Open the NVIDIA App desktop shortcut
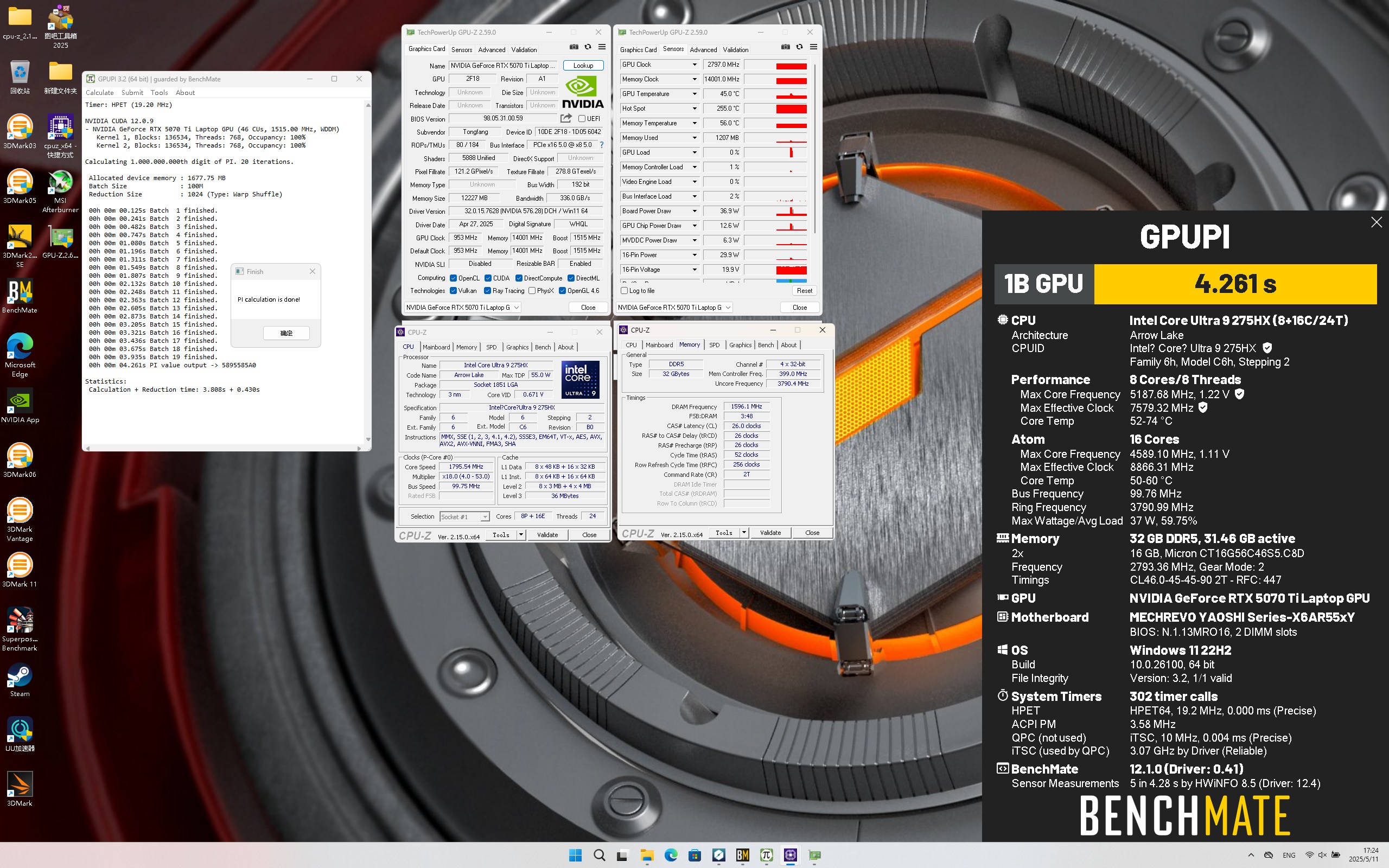Image resolution: width=1389 pixels, height=868 pixels. pos(20,406)
